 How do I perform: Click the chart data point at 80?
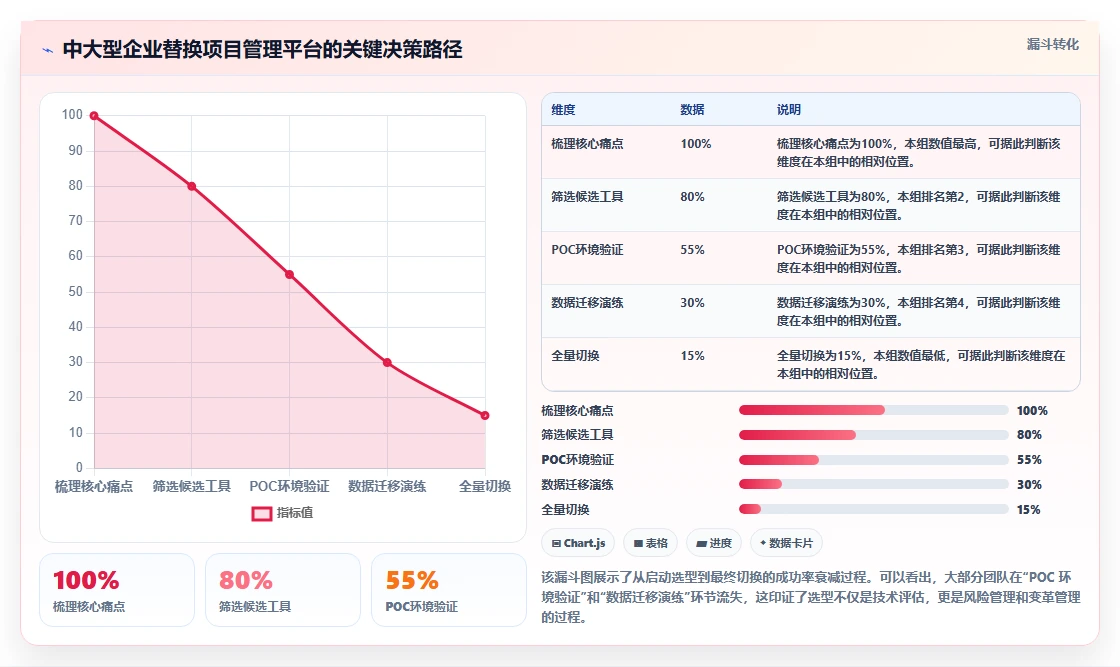coord(191,186)
